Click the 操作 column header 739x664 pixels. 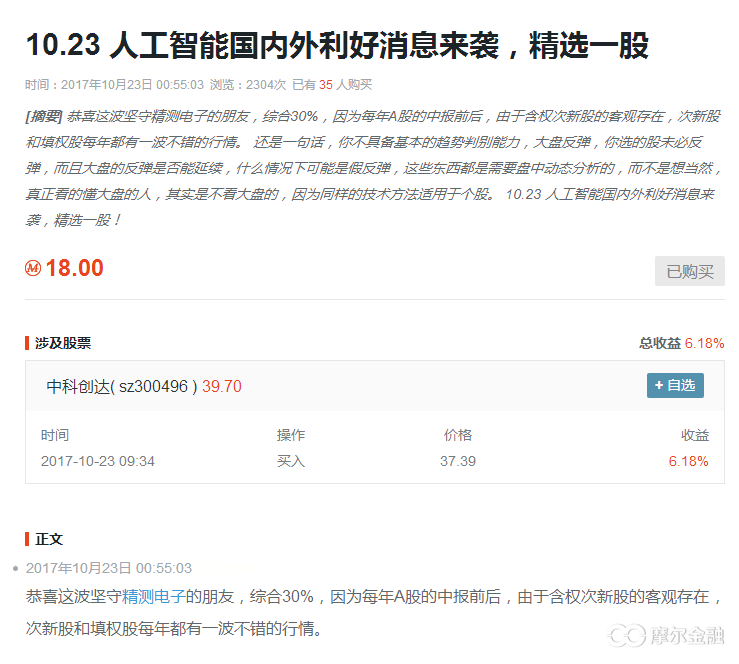[x=291, y=435]
